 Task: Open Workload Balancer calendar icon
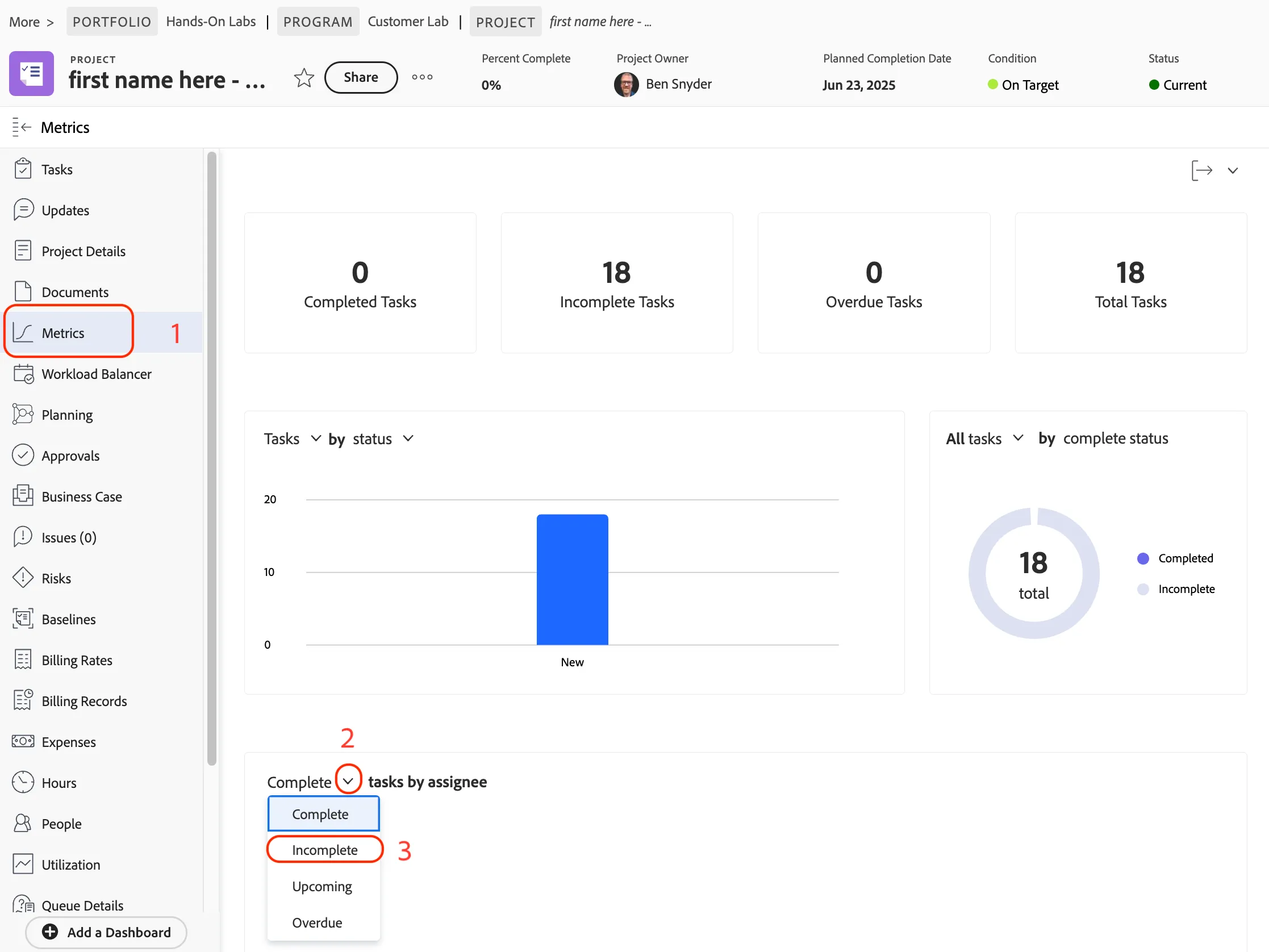23,374
